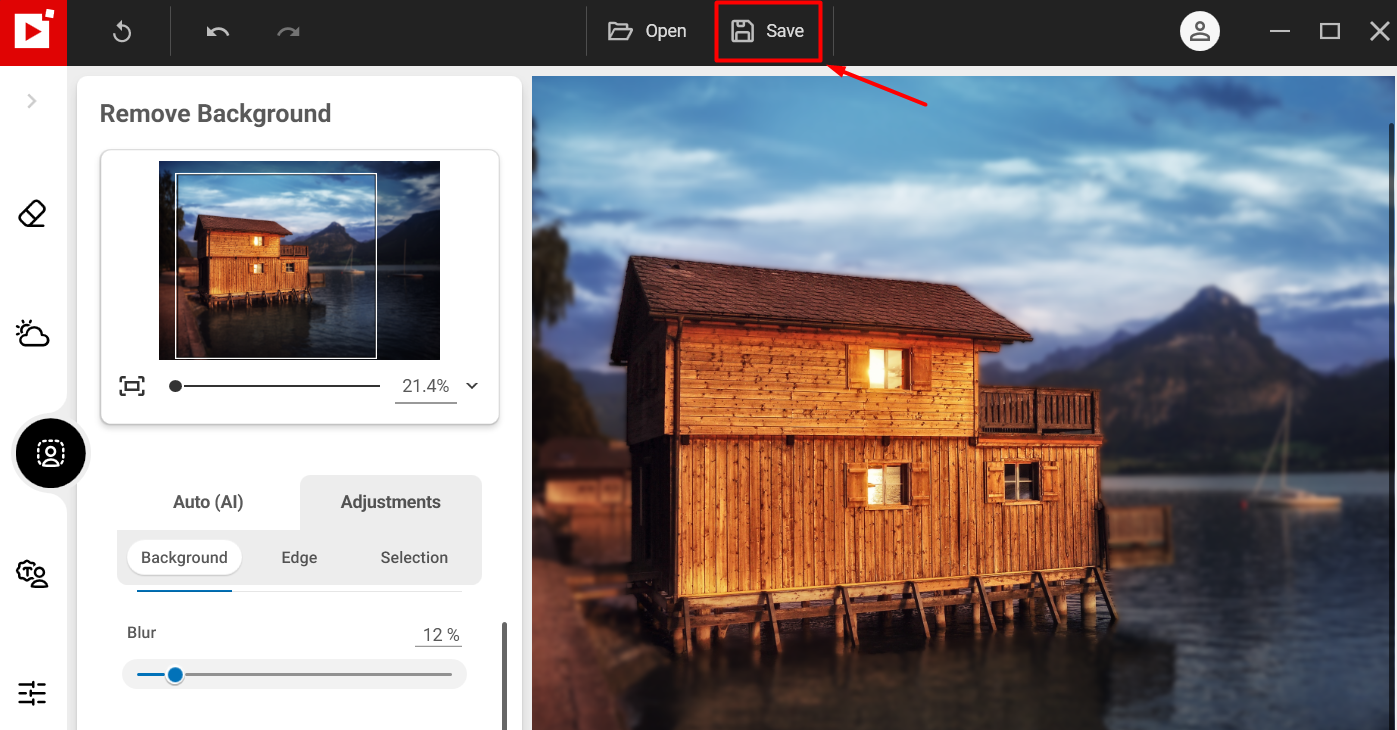1397x730 pixels.
Task: Expand the left sidebar with the chevron
Action: (32, 101)
